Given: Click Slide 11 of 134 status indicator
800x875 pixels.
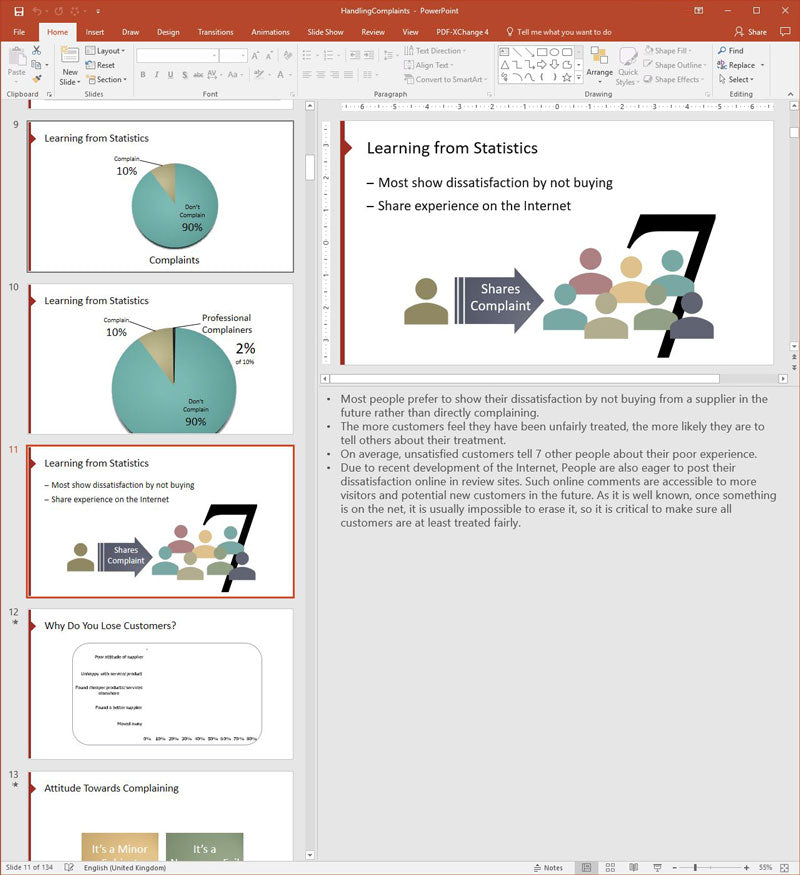Looking at the screenshot, I should click(x=29, y=868).
